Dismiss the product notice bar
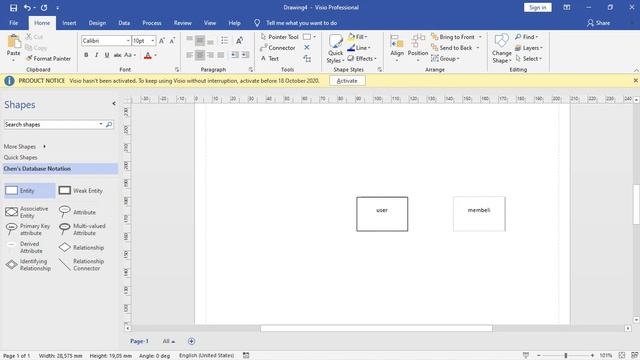 point(636,81)
